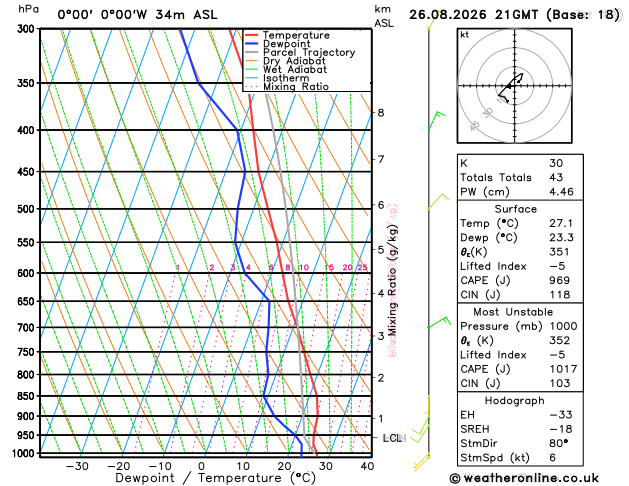Click the Hodograph section header
The width and height of the screenshot is (629, 486).
(x=515, y=401)
